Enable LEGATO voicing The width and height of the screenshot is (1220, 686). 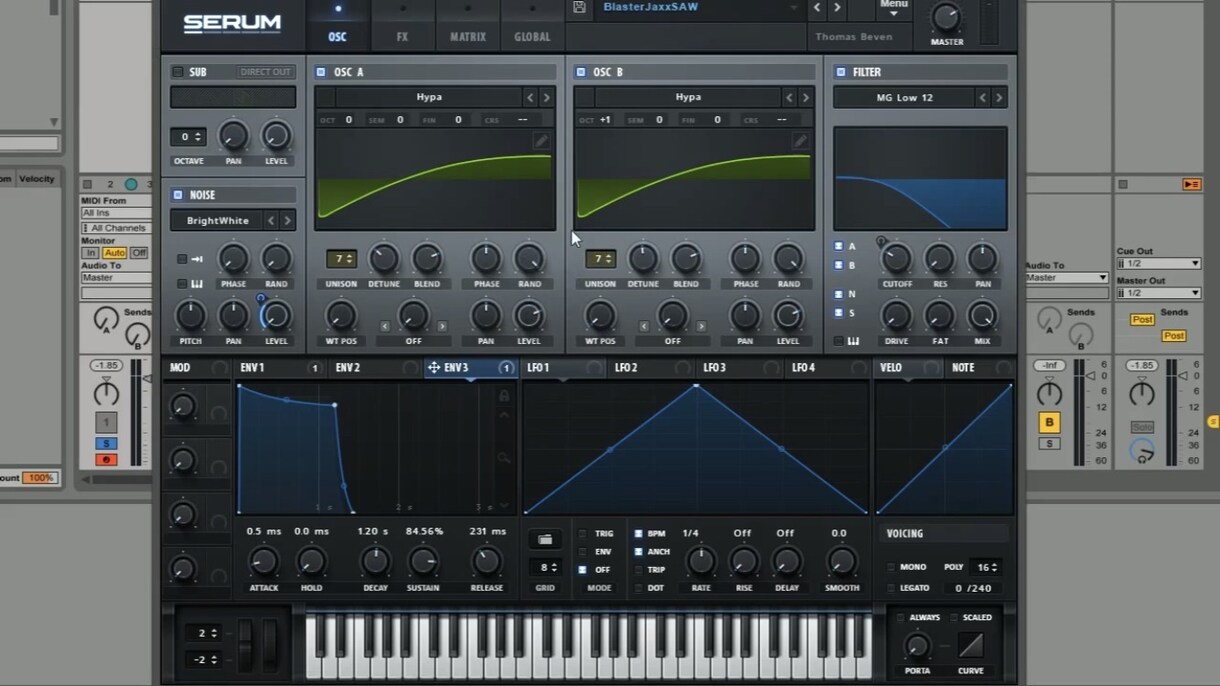[x=891, y=588]
